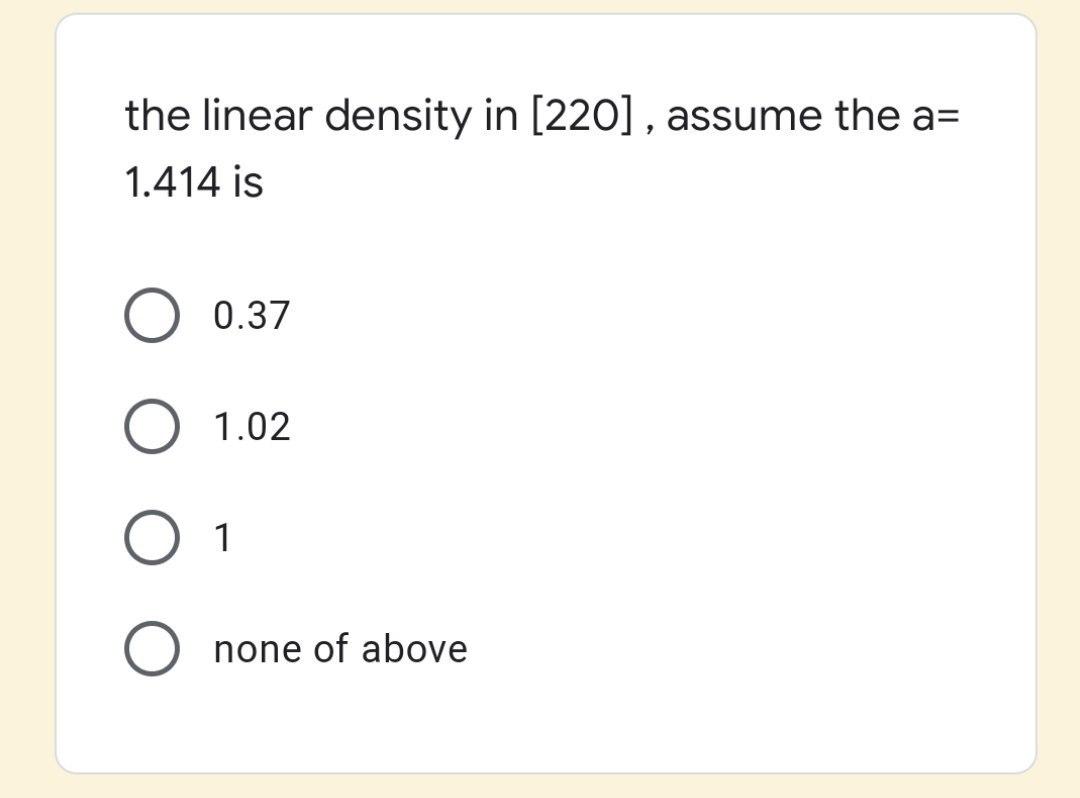Select the none of above radio button

coord(152,649)
